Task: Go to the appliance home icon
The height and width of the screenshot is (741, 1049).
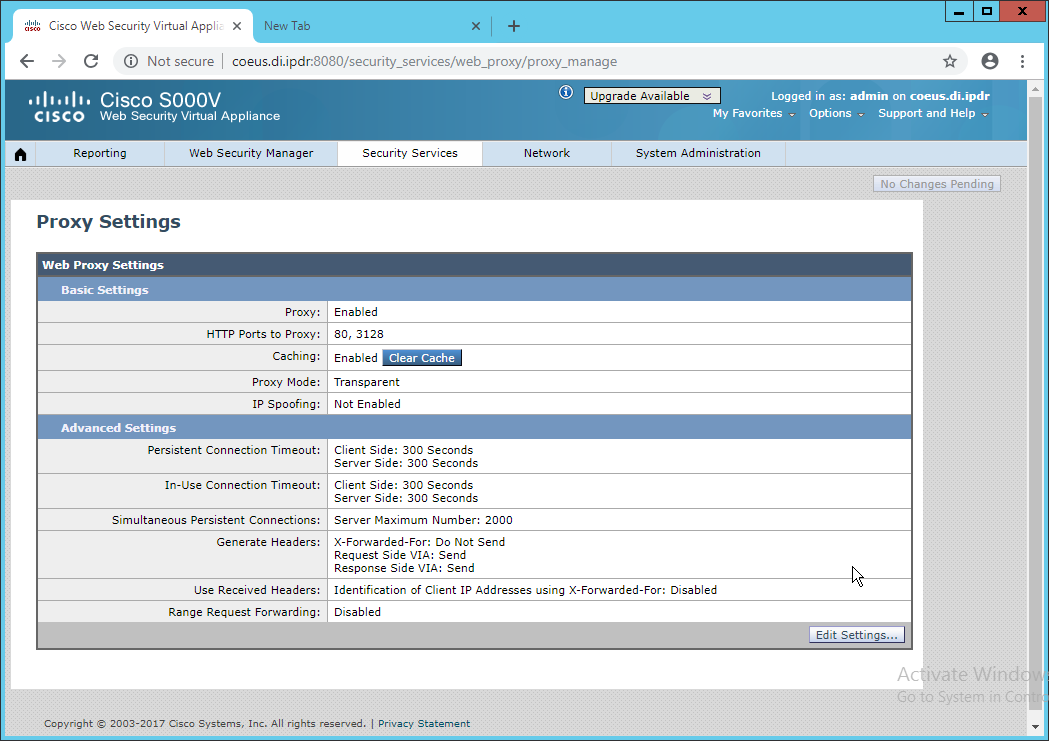Action: 21,154
